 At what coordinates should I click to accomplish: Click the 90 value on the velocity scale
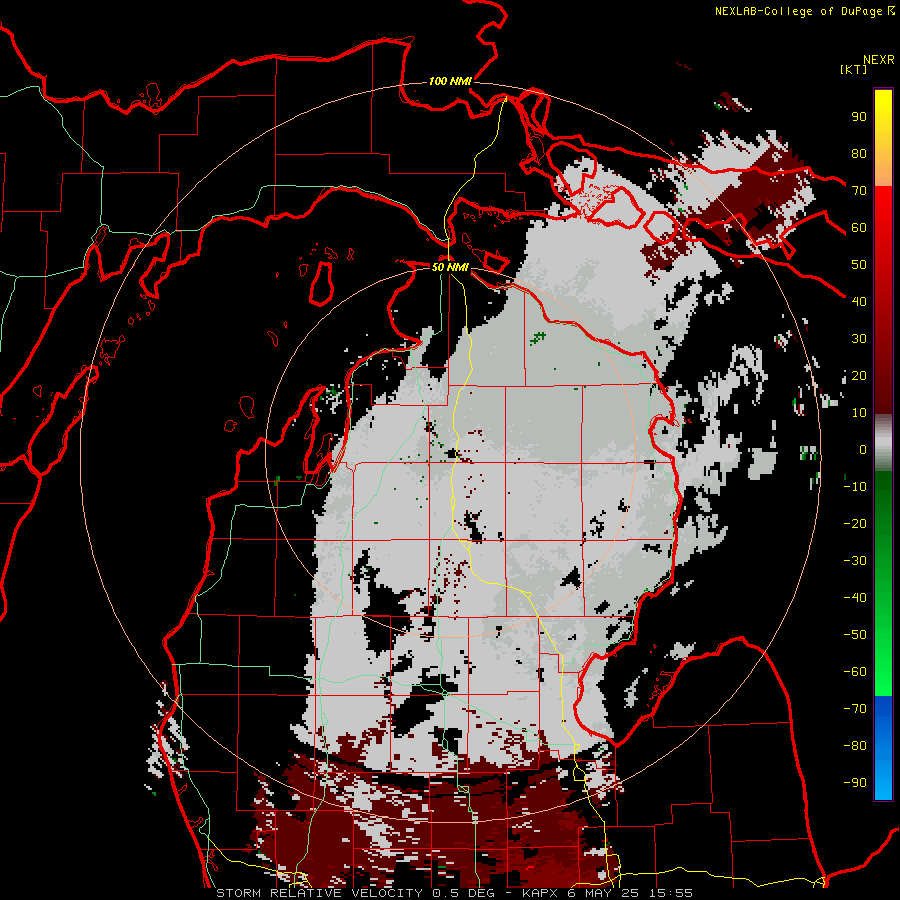coord(859,117)
